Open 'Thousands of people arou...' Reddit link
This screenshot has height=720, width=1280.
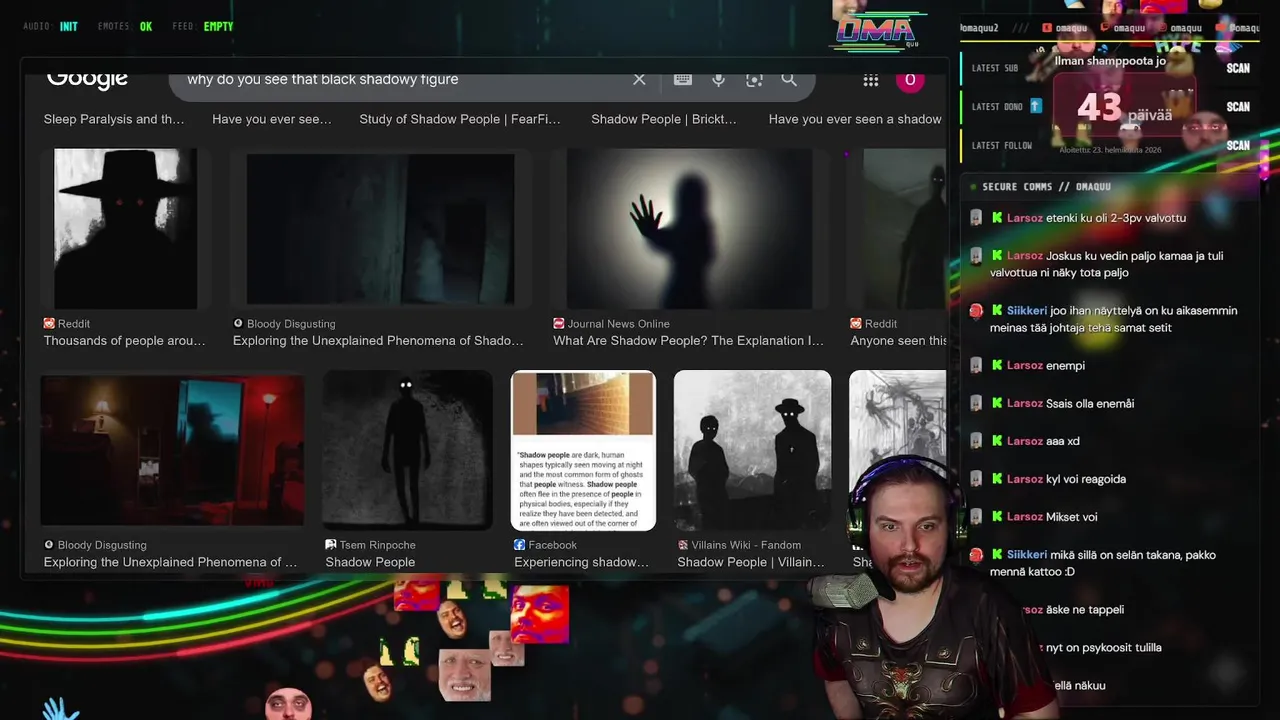coord(125,341)
